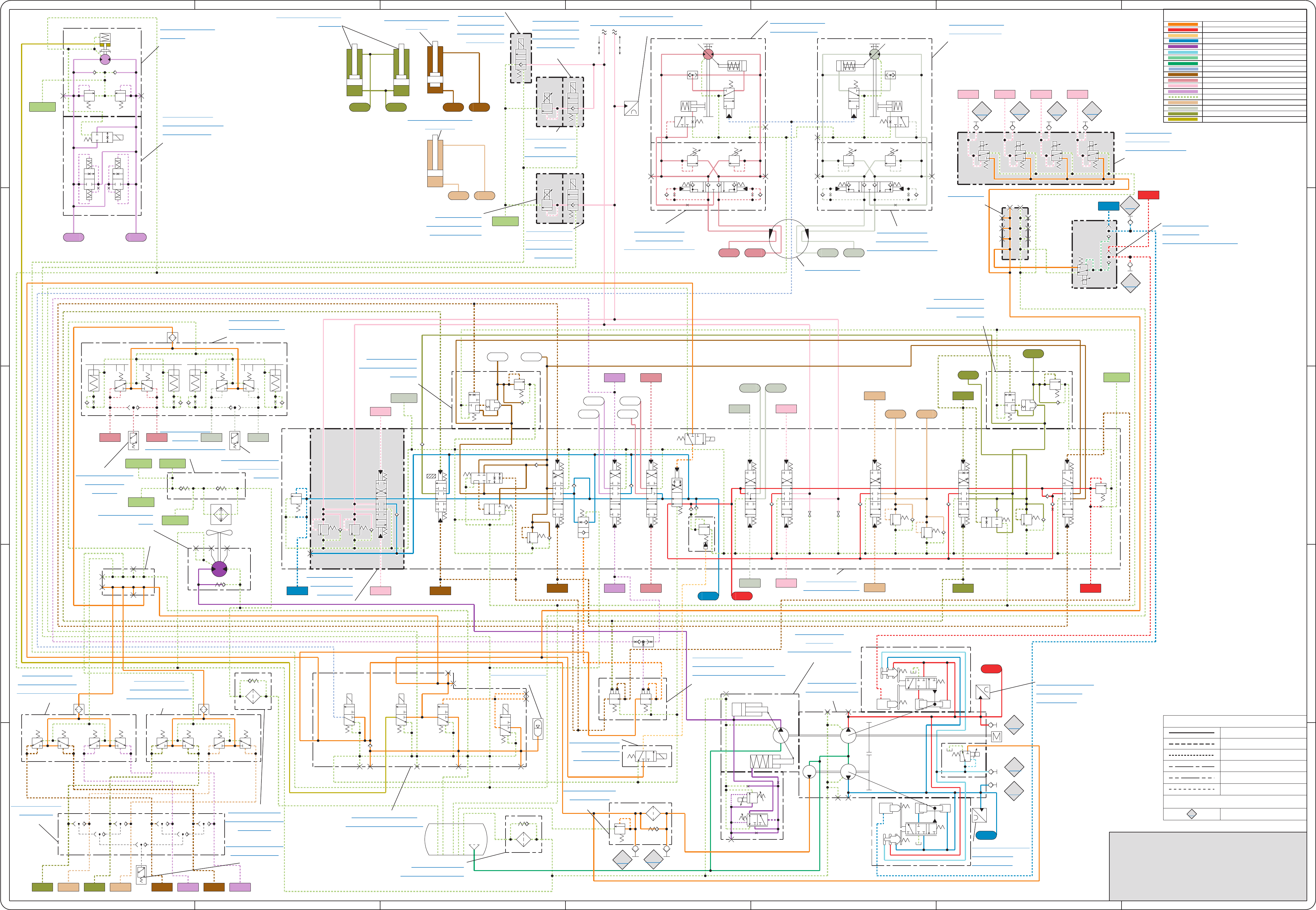This screenshot has width=1316, height=910.
Task: Click the pressure sensor square beside the pink vertical lines
Action: (x=632, y=108)
